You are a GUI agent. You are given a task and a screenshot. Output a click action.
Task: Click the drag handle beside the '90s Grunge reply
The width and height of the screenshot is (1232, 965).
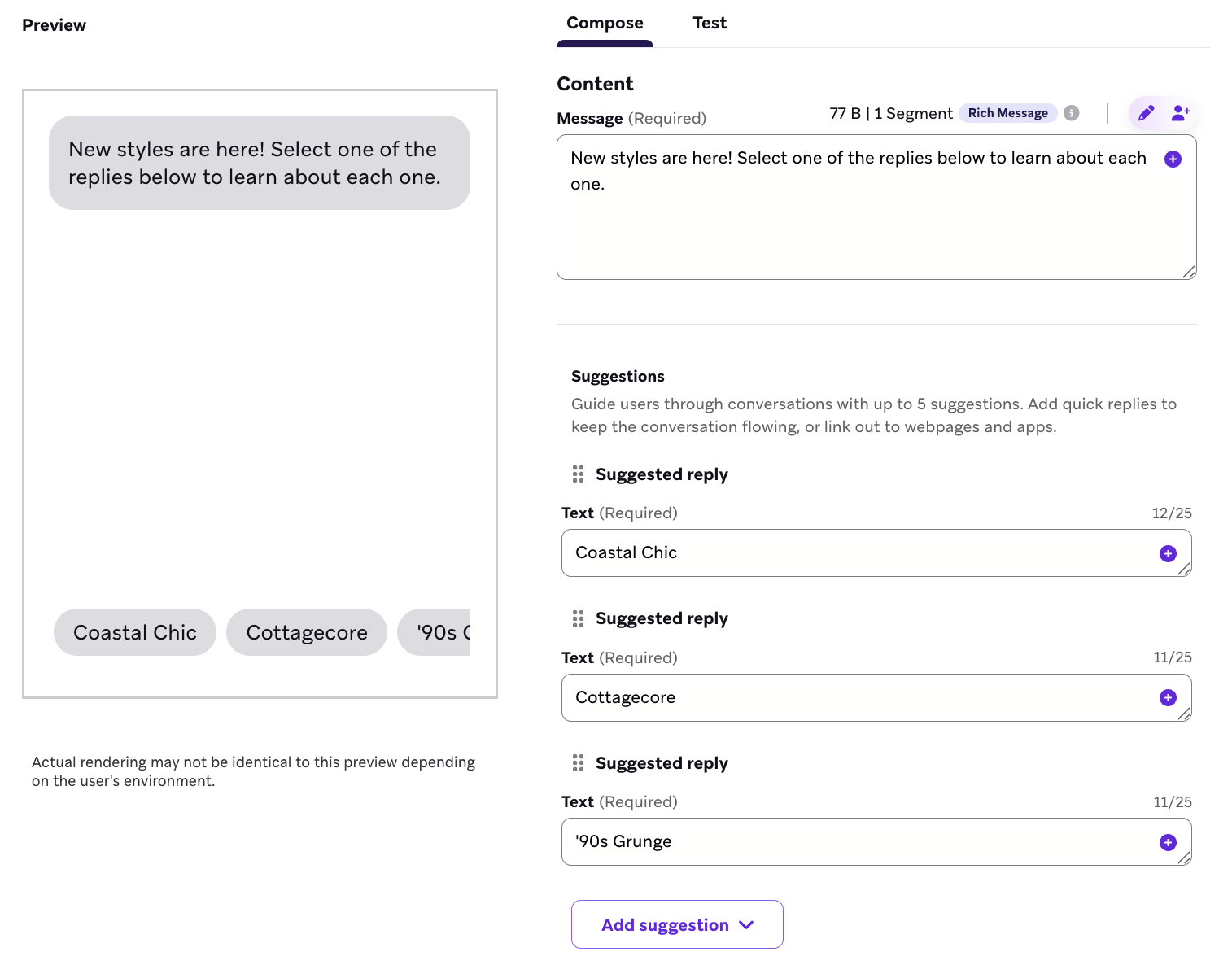[578, 763]
